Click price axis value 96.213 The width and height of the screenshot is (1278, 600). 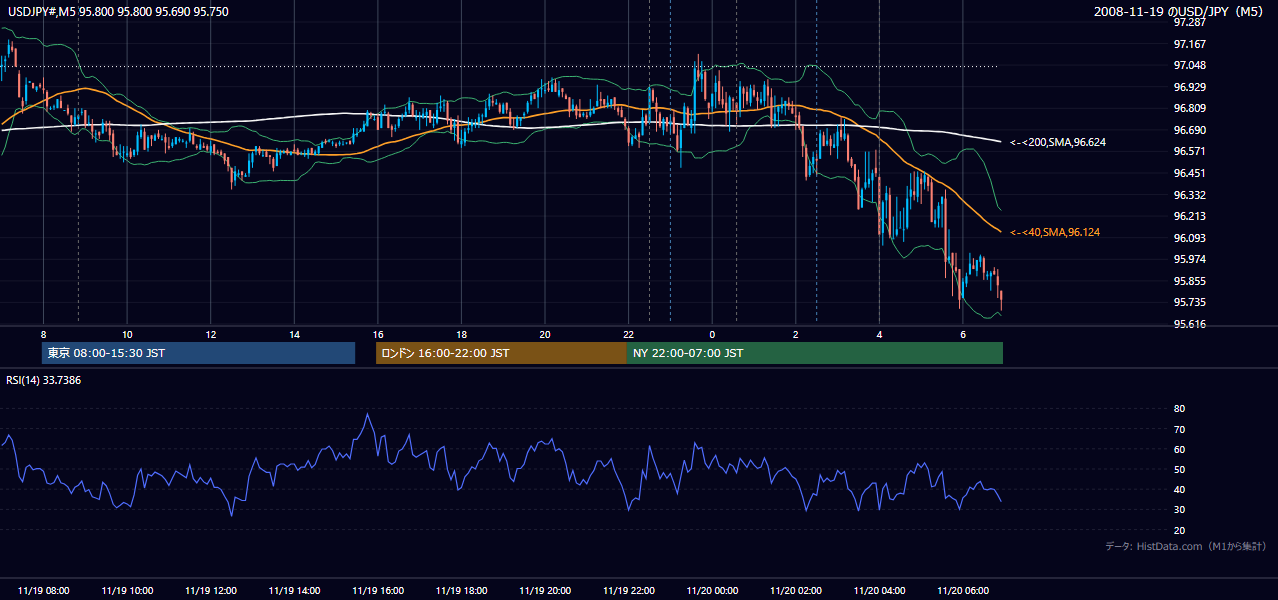click(1189, 216)
